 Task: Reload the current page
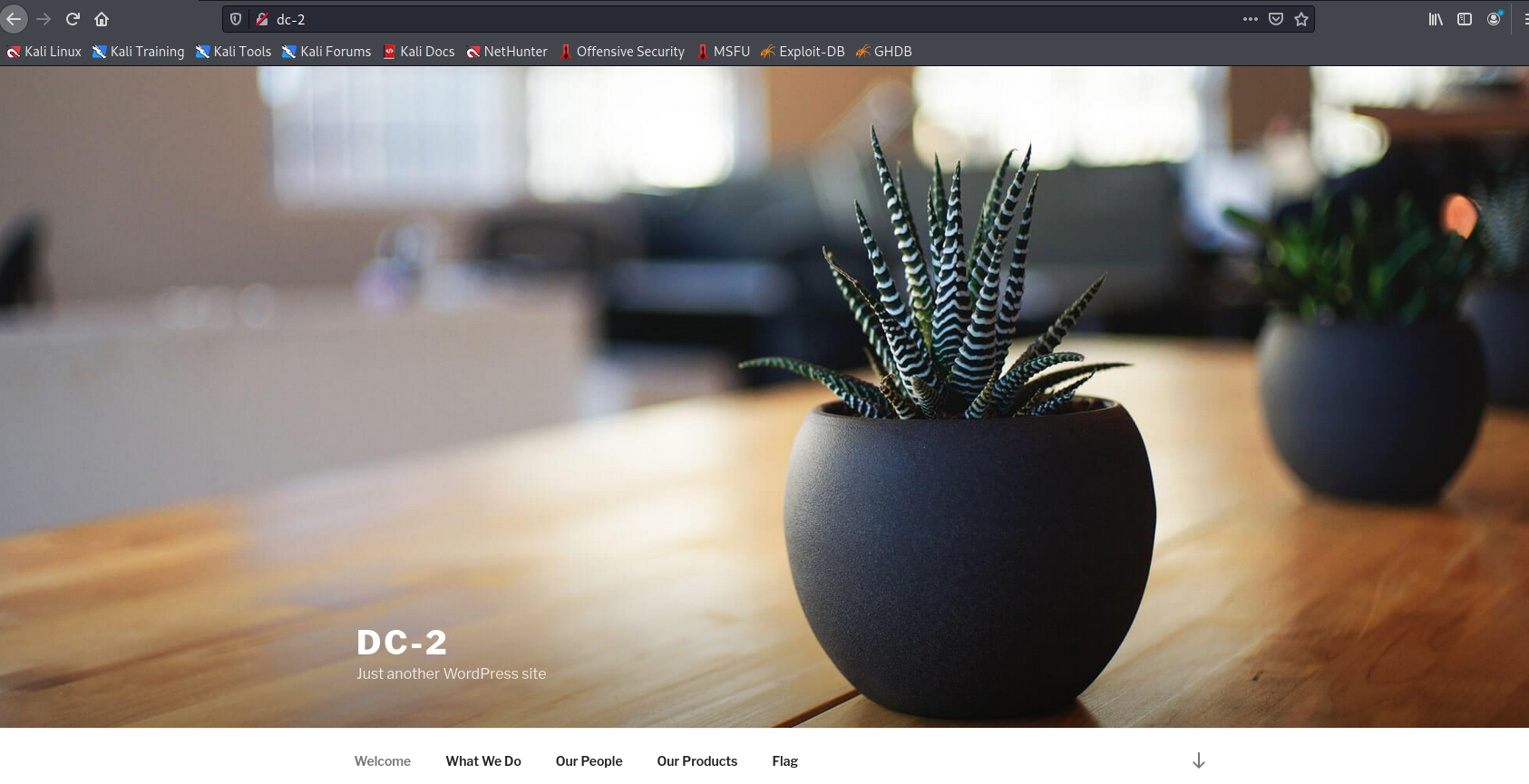pos(73,19)
